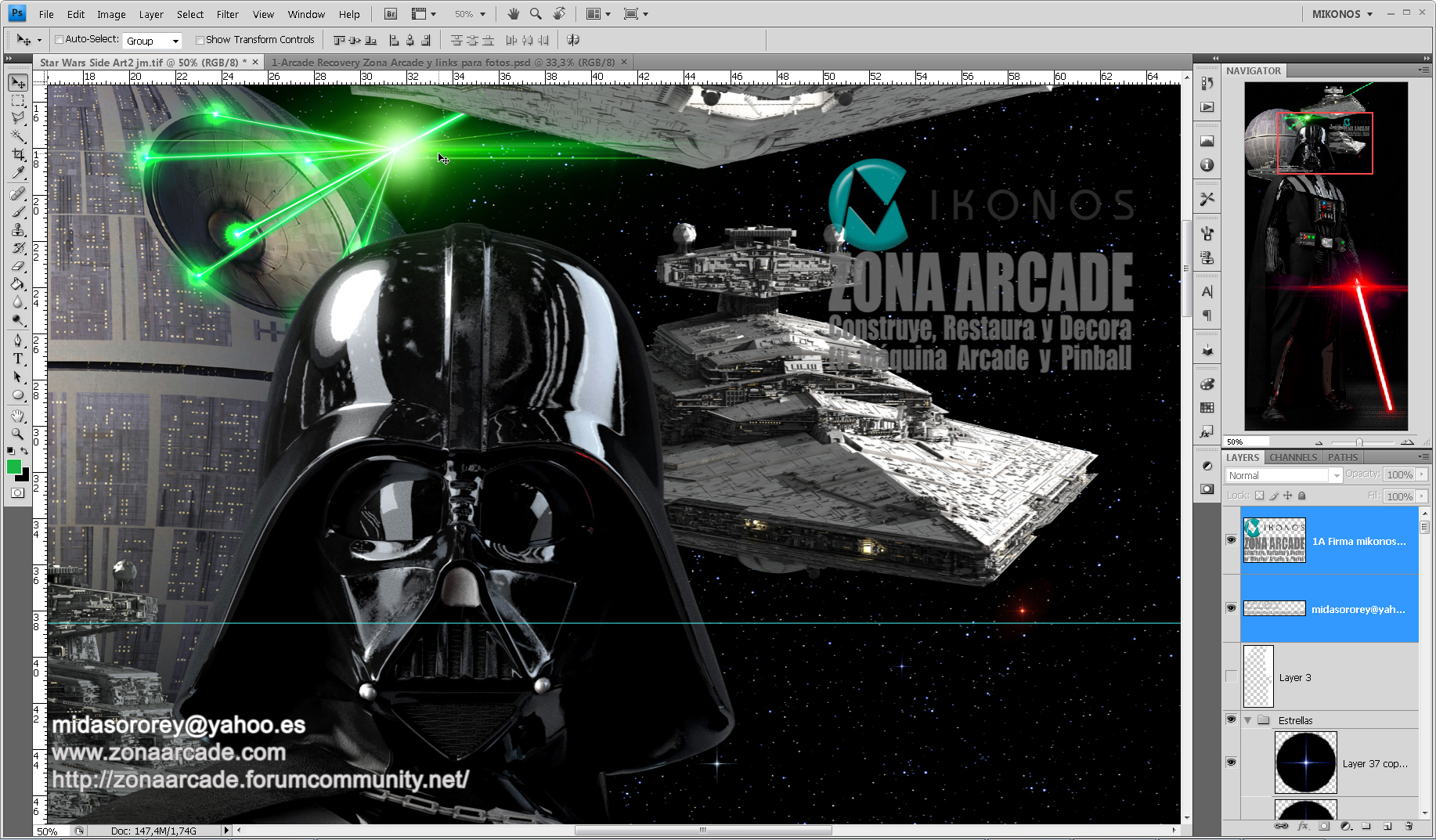Select the Crop tool
Viewport: 1436px width, 840px height.
[x=17, y=155]
